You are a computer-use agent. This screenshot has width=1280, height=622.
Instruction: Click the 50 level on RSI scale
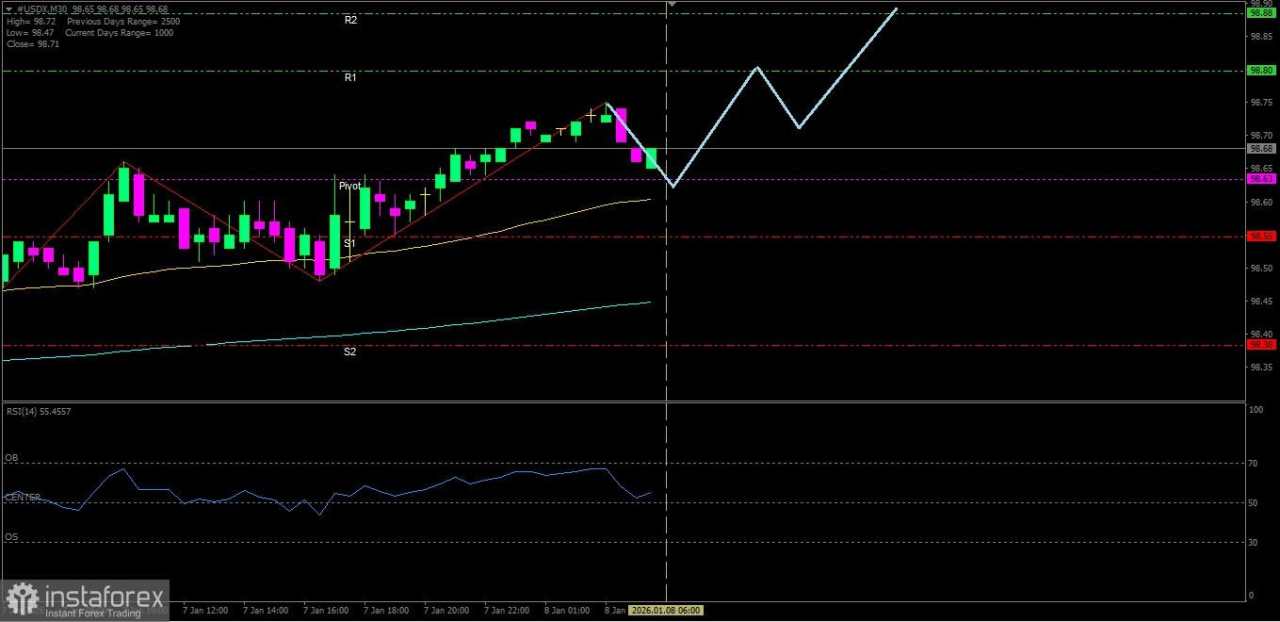1254,502
